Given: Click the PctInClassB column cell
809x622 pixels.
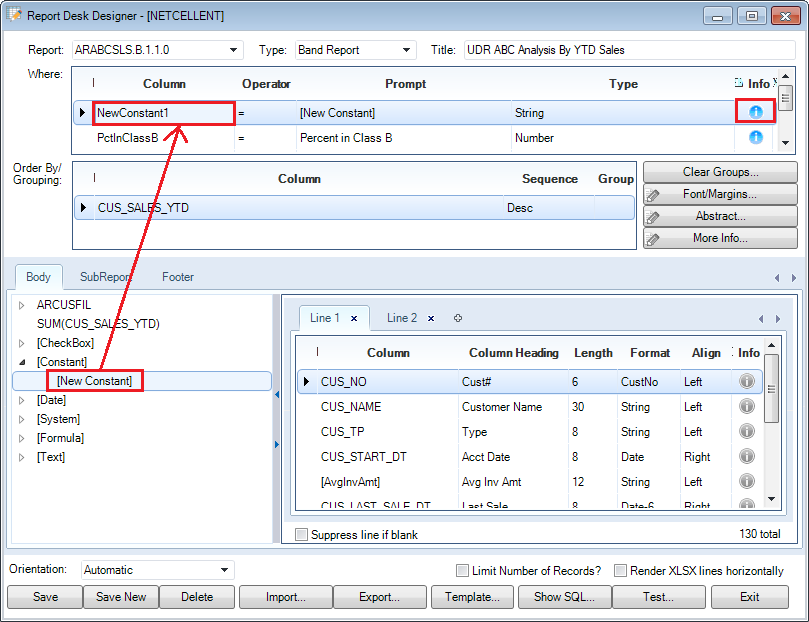Looking at the screenshot, I should (164, 138).
